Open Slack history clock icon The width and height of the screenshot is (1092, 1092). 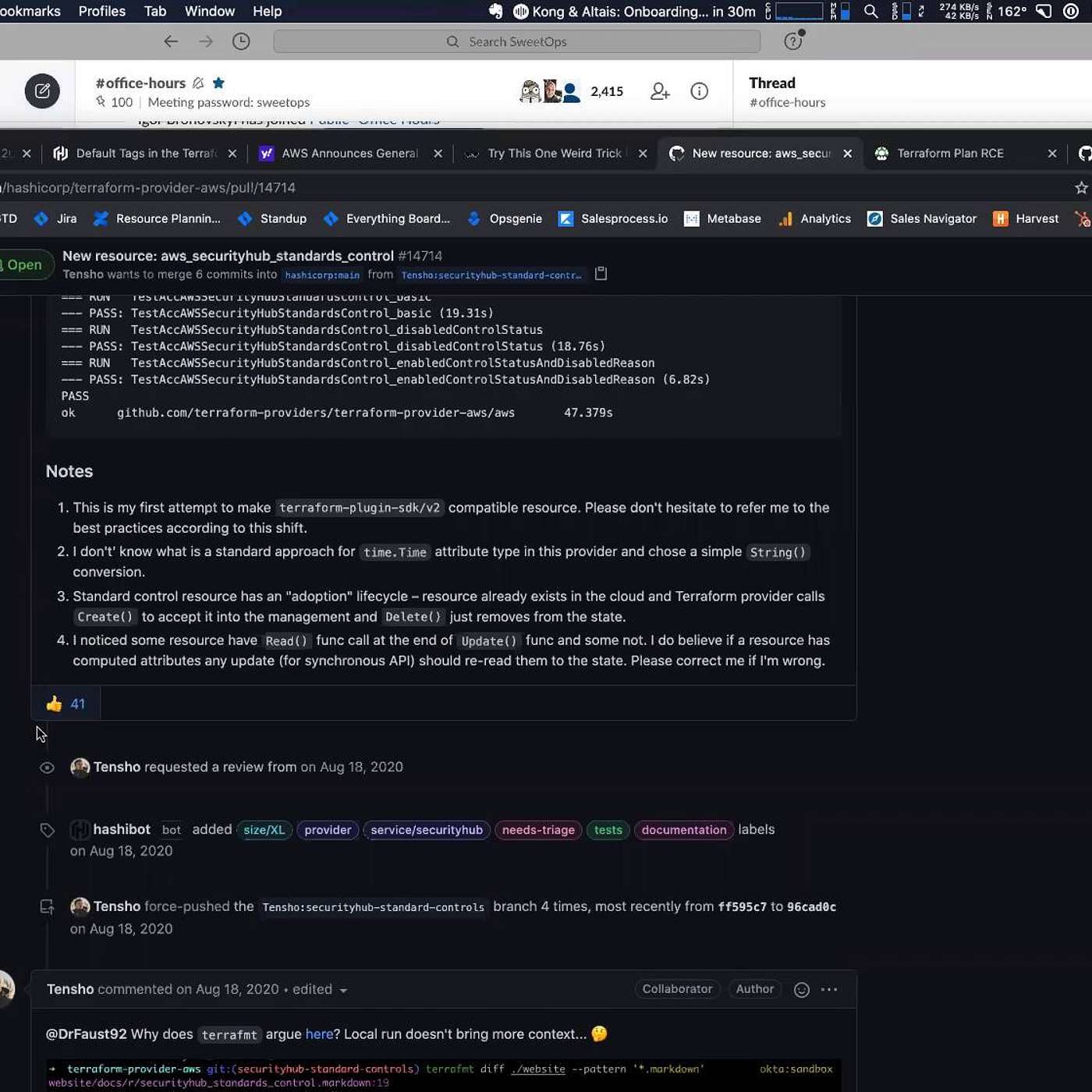click(x=241, y=41)
